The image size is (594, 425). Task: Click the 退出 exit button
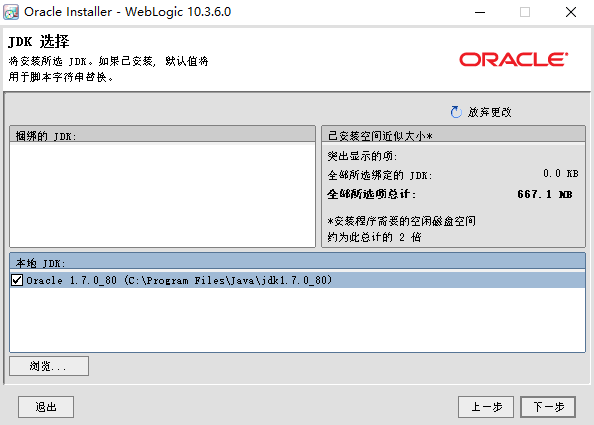(x=46, y=407)
